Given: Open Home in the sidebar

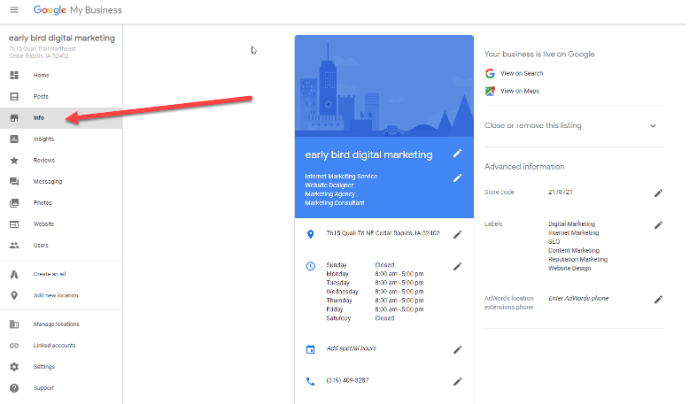Looking at the screenshot, I should pyautogui.click(x=41, y=75).
